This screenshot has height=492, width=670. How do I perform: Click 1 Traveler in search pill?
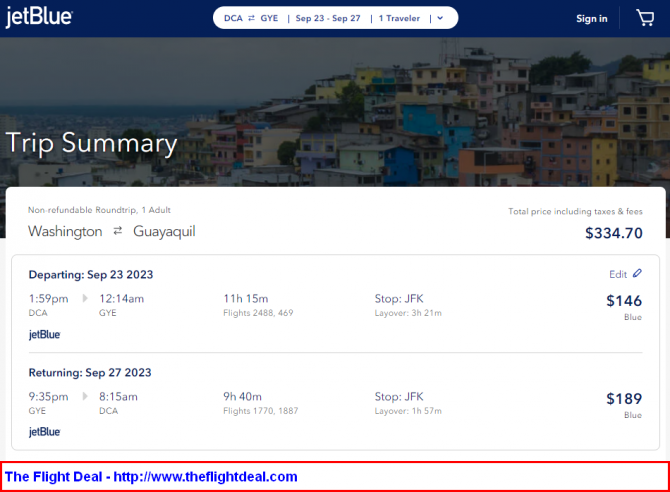(399, 18)
